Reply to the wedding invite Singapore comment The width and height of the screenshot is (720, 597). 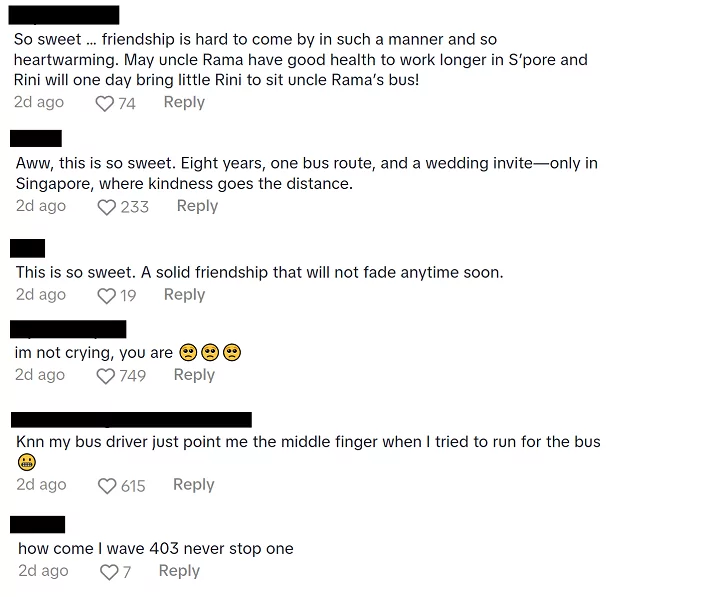point(197,206)
